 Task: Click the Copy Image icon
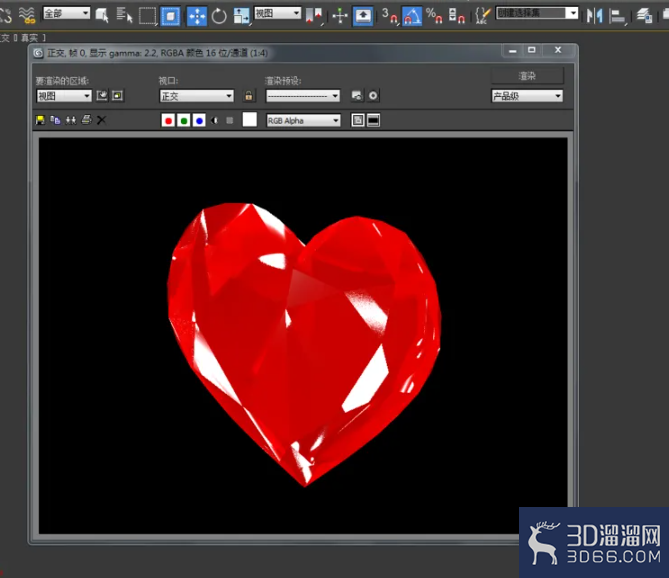pyautogui.click(x=55, y=120)
